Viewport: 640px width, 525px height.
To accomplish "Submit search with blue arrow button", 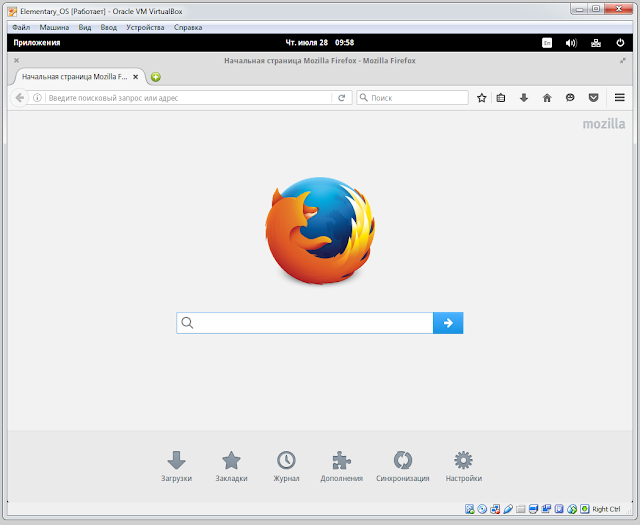I will pyautogui.click(x=448, y=323).
